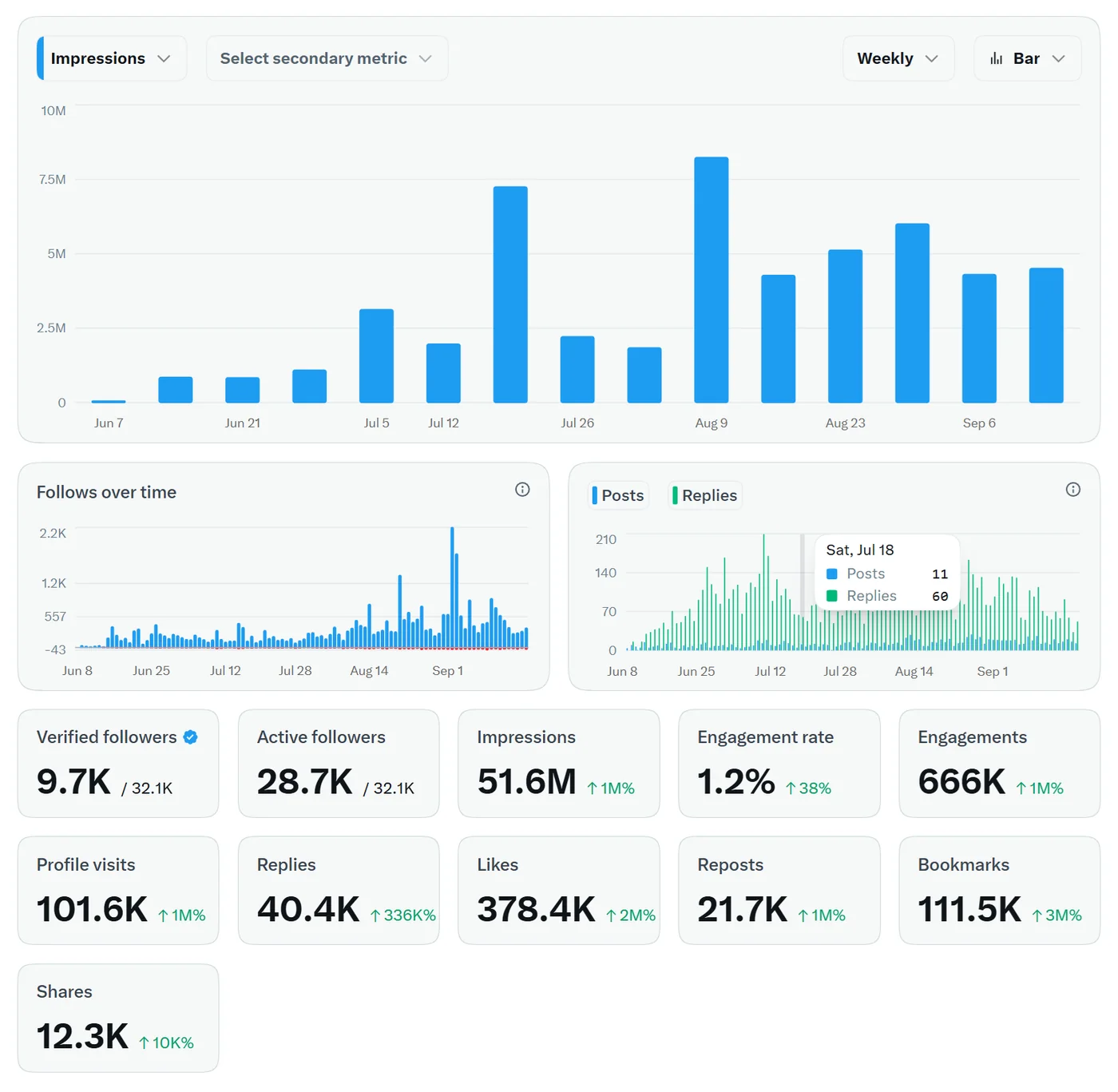Click the tallest Aug 9 impressions bar

(712, 280)
